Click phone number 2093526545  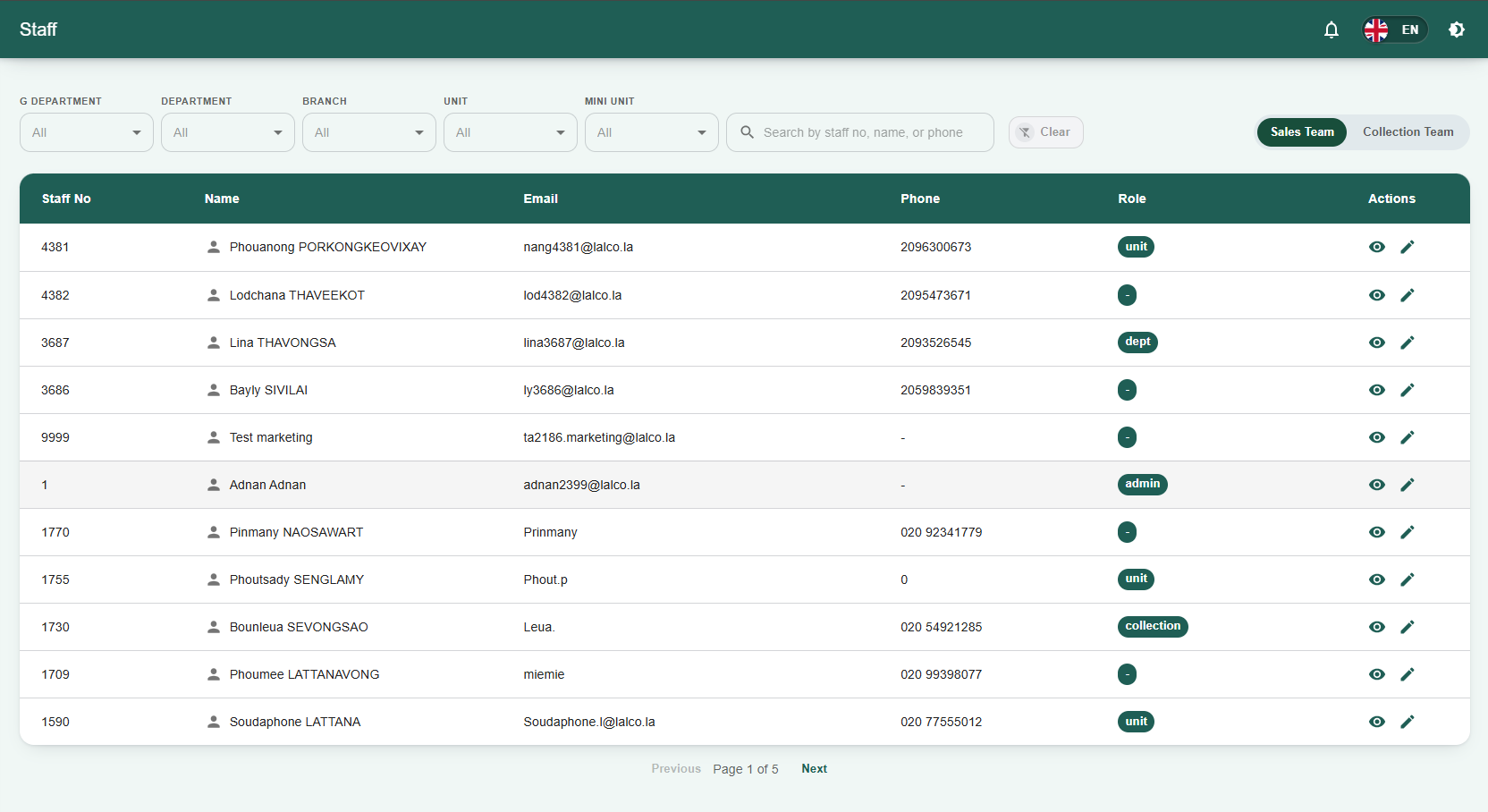coord(935,343)
